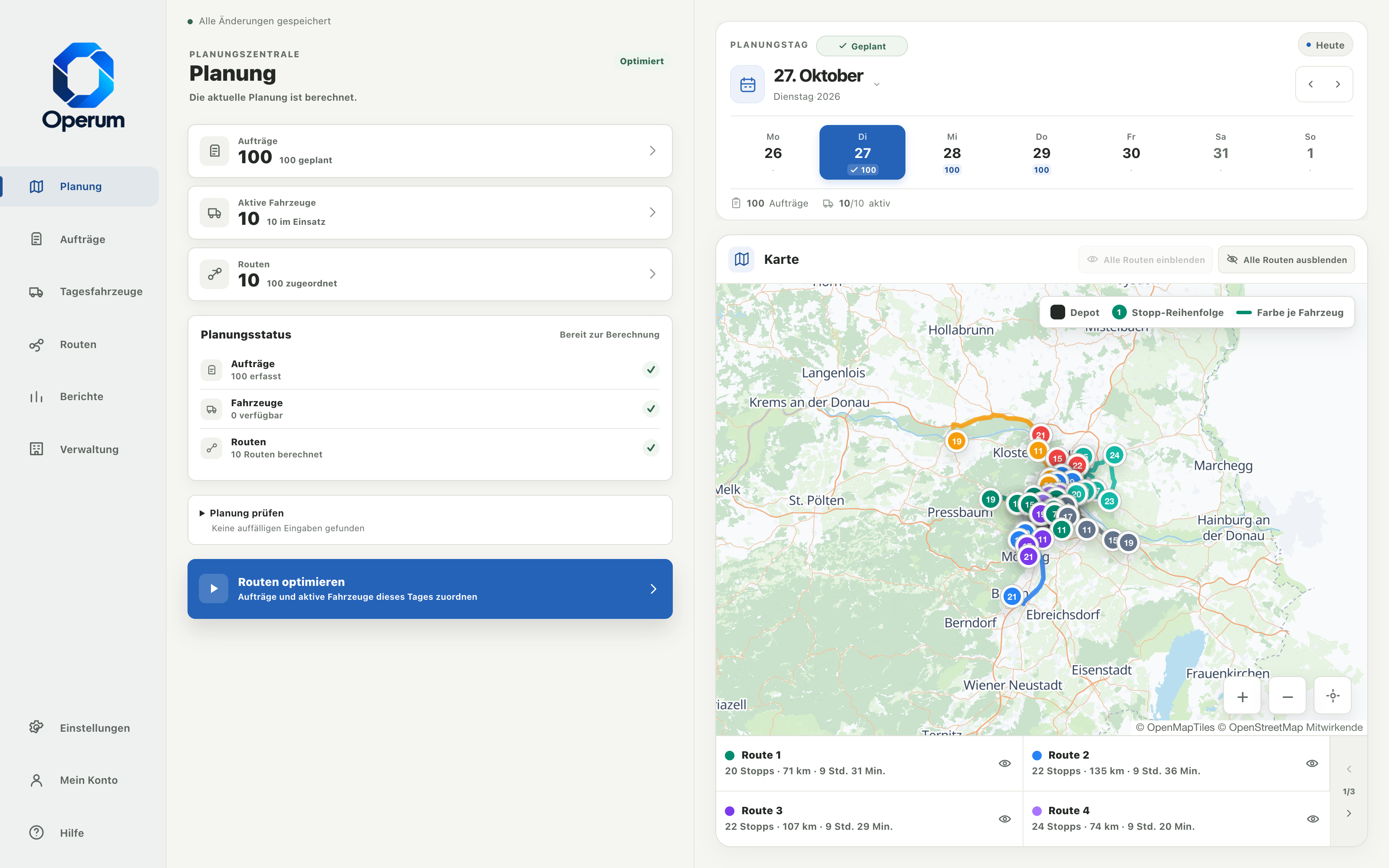The height and width of the screenshot is (868, 1389).
Task: Zoom in on the map
Action: 1242,696
